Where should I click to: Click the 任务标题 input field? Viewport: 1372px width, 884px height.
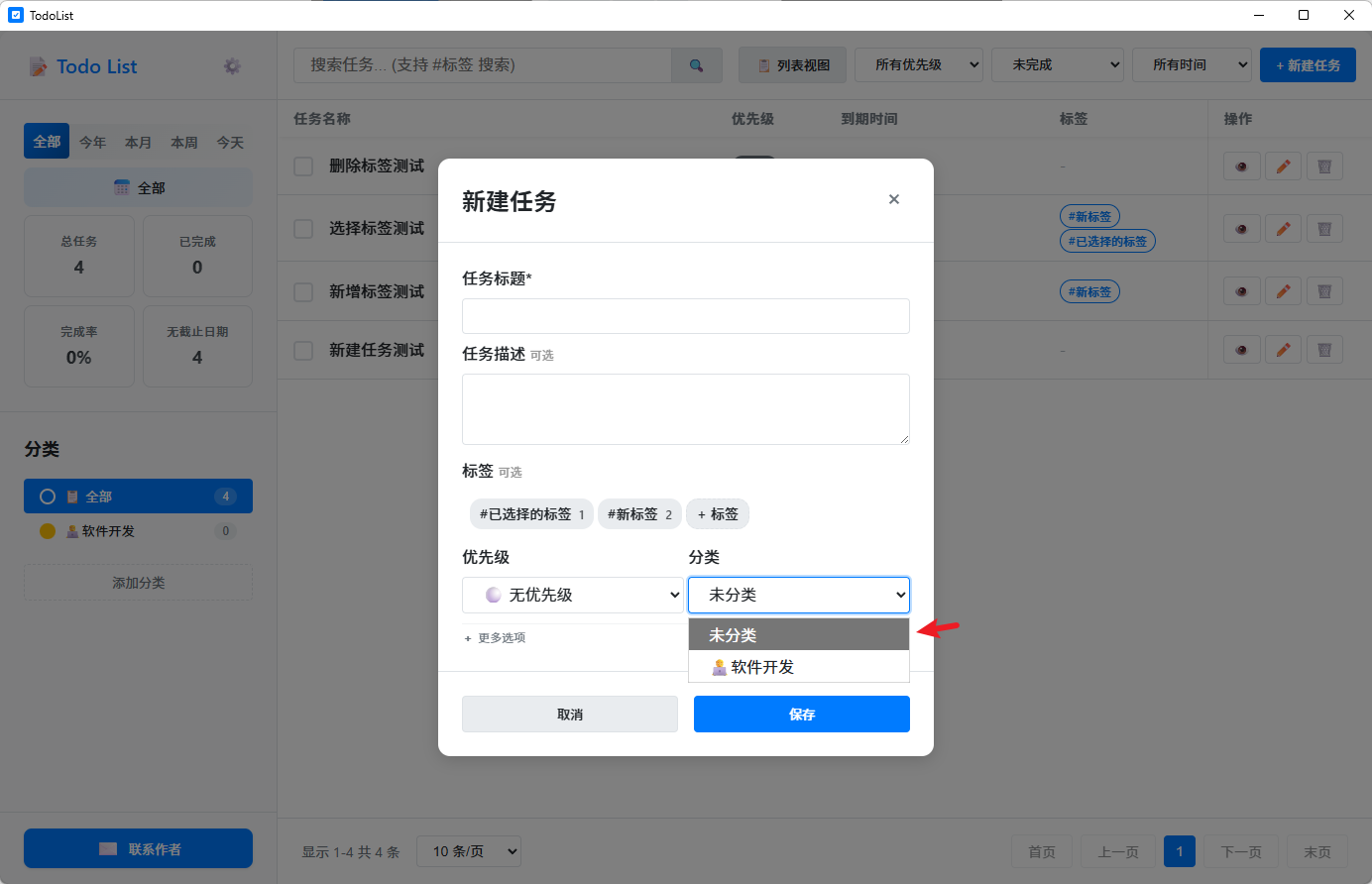click(x=686, y=316)
